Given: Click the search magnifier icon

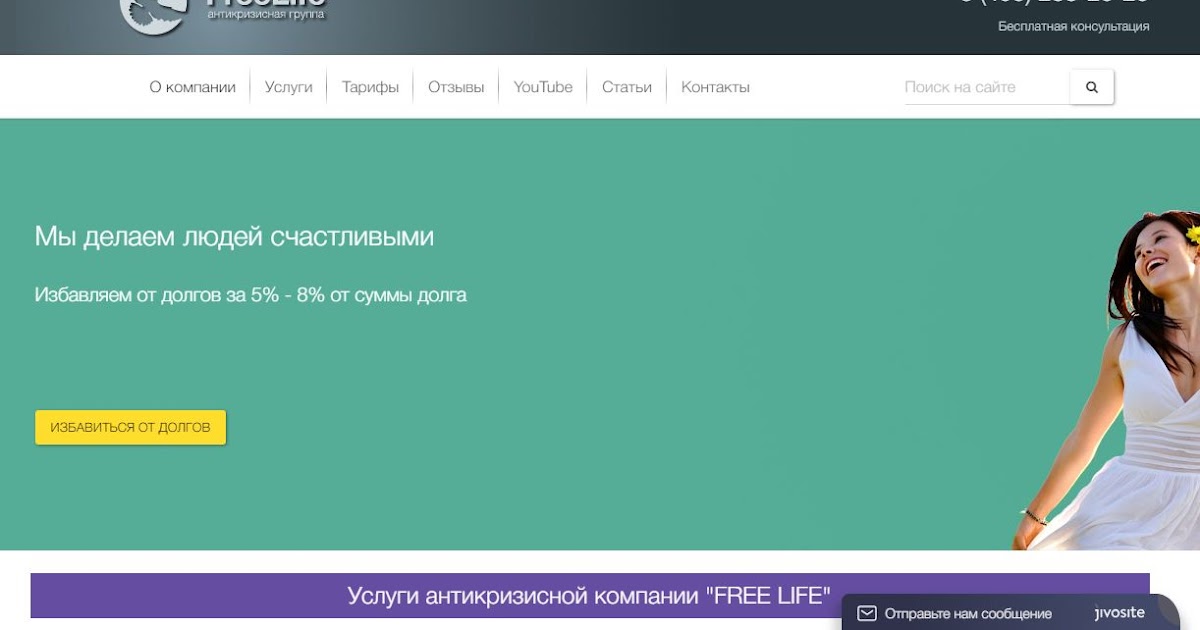Looking at the screenshot, I should tap(1090, 87).
